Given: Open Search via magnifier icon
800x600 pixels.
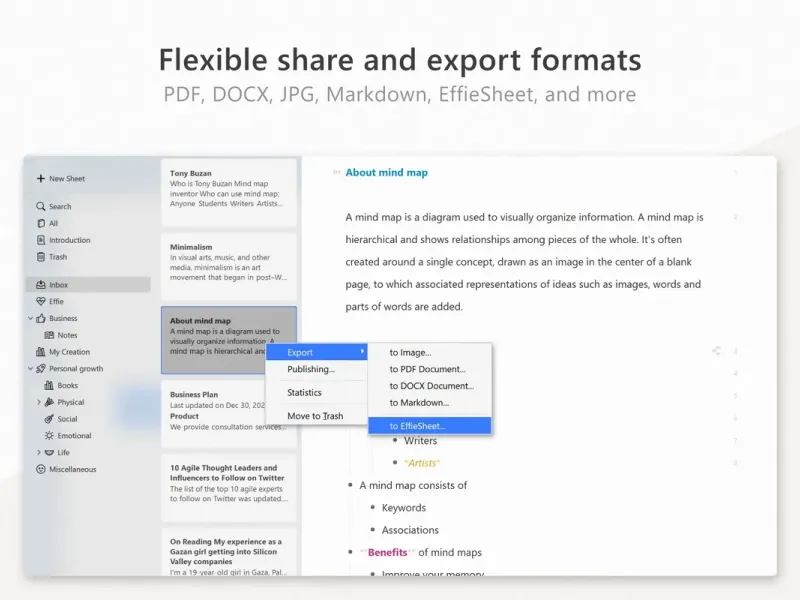Looking at the screenshot, I should click(41, 206).
